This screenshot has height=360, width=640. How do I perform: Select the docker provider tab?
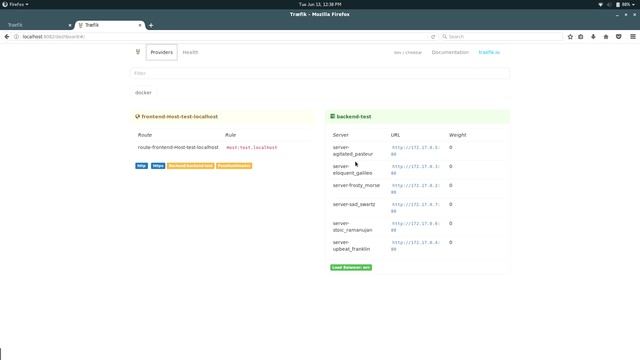(143, 93)
